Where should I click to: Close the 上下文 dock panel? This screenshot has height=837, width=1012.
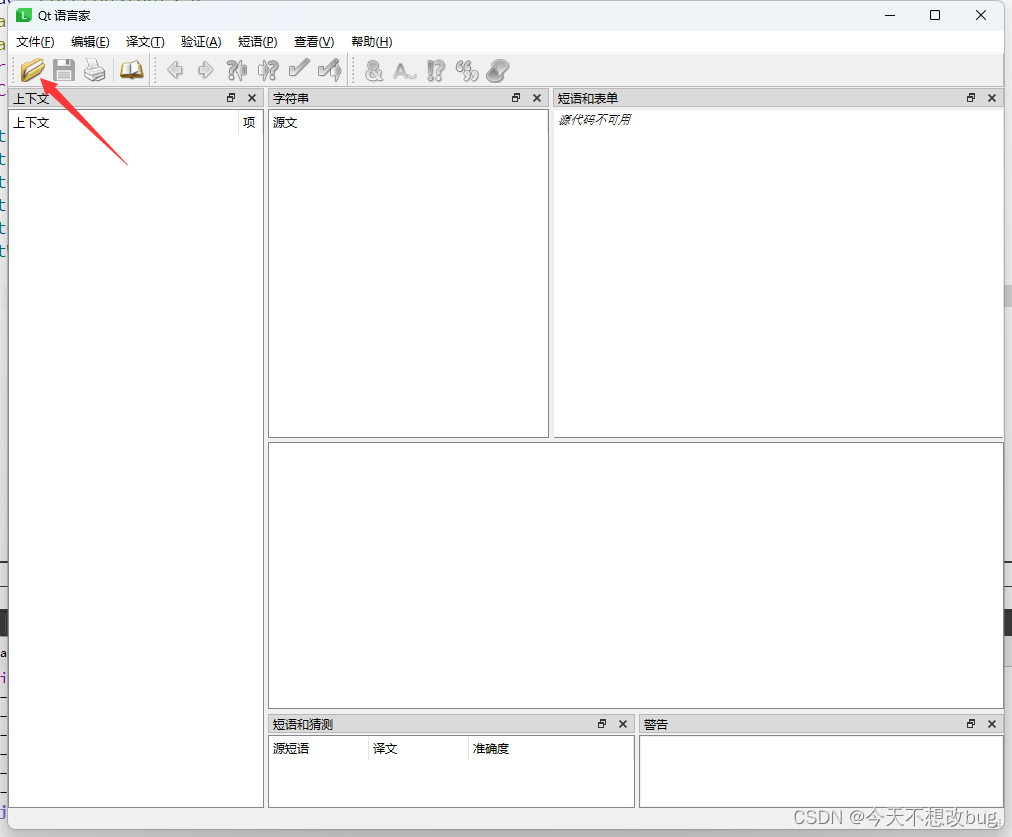[252, 98]
